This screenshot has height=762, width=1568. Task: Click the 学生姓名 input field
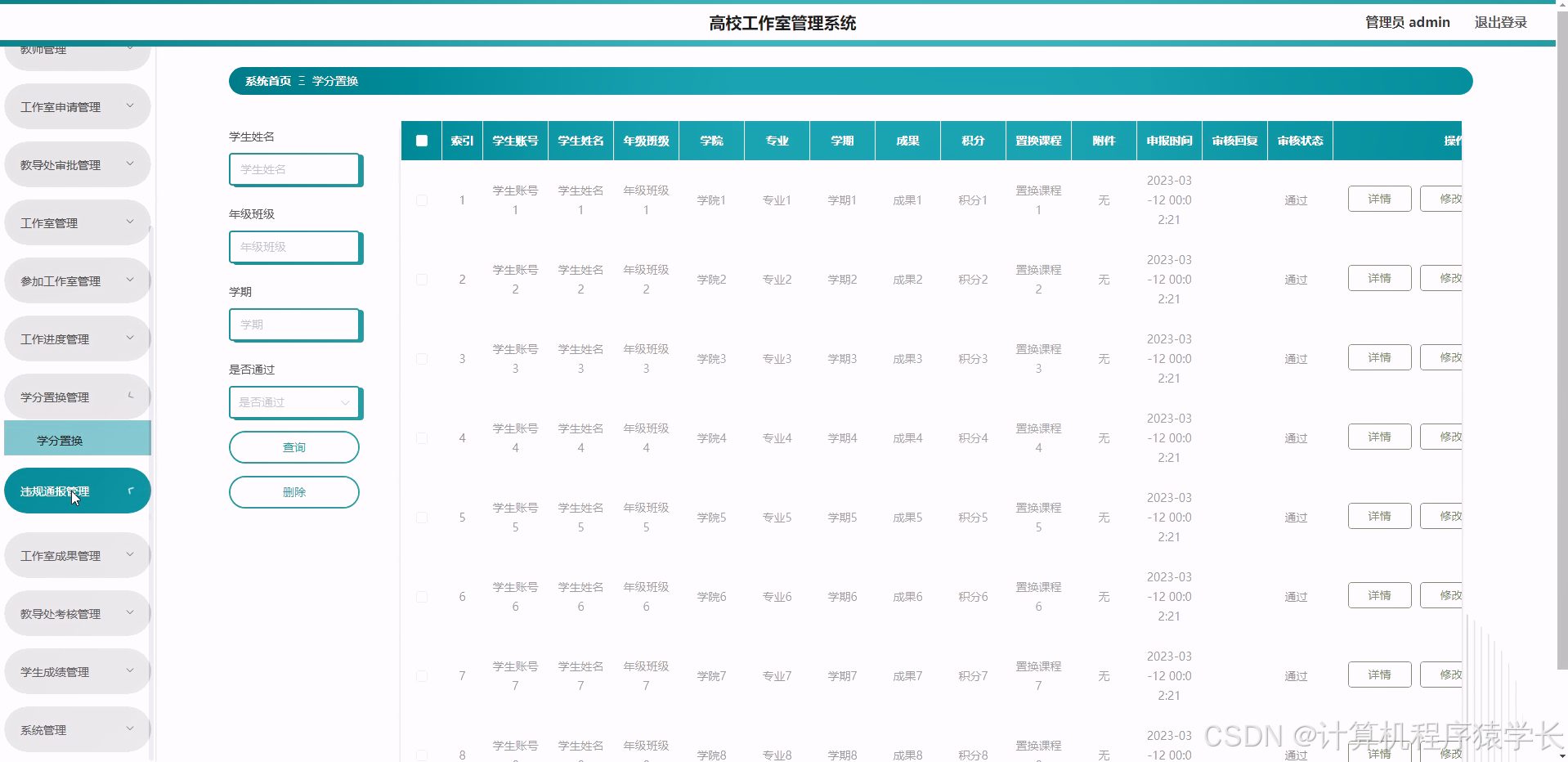coord(294,169)
